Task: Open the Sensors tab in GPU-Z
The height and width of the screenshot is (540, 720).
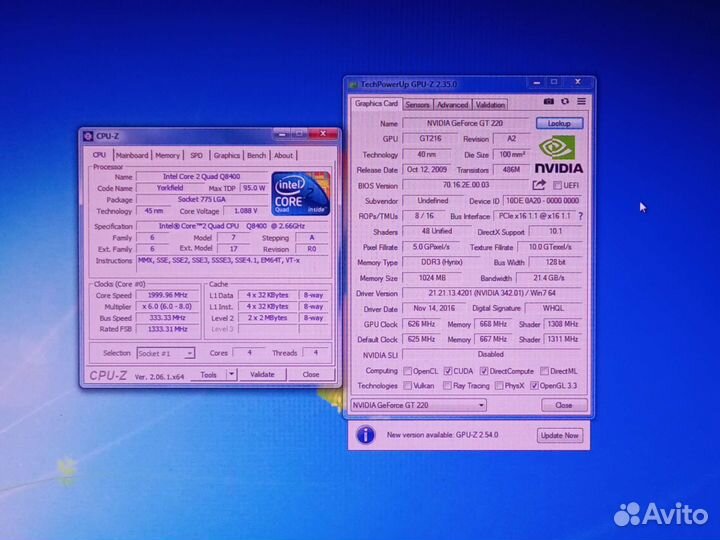Action: click(417, 105)
